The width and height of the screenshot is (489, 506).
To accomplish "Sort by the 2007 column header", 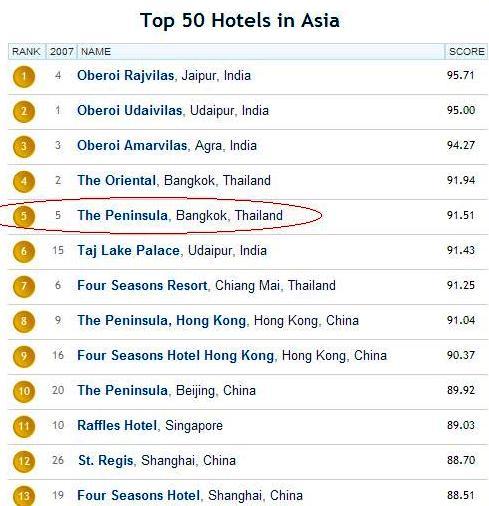I will 62,52.
